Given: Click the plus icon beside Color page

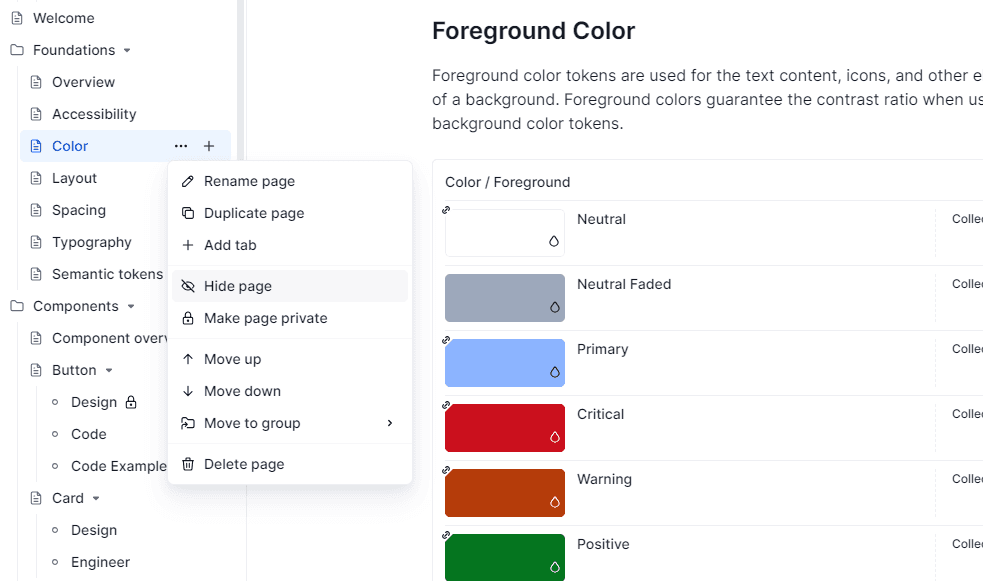Looking at the screenshot, I should pos(209,146).
